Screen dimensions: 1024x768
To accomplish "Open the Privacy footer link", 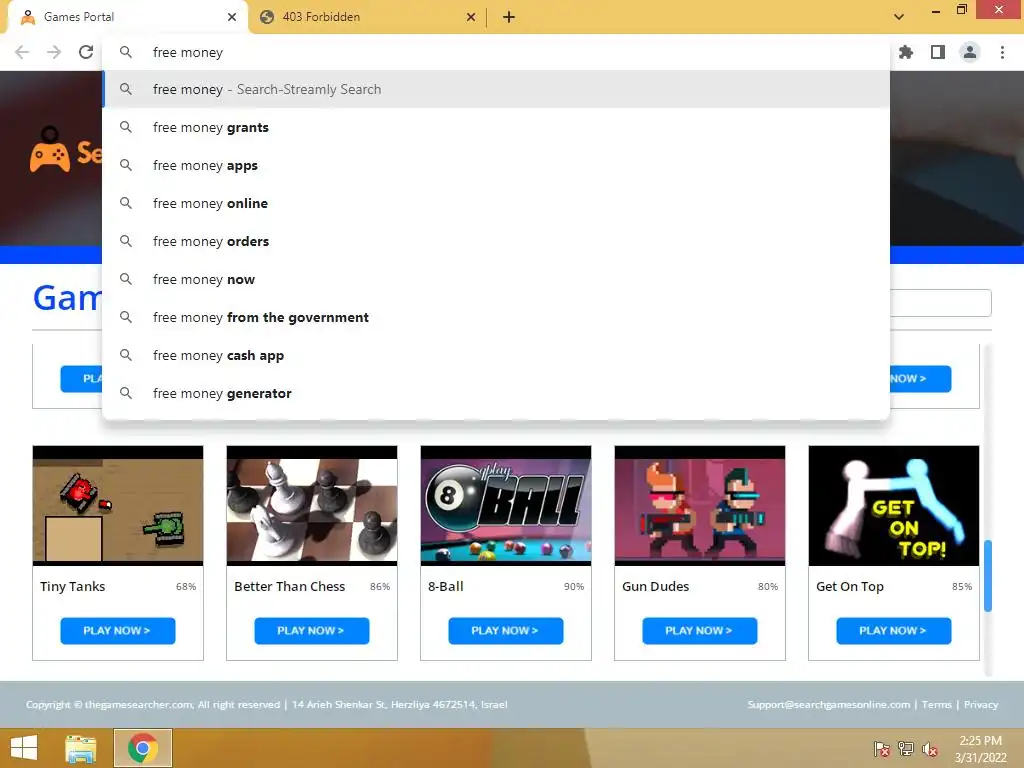I will 981,704.
